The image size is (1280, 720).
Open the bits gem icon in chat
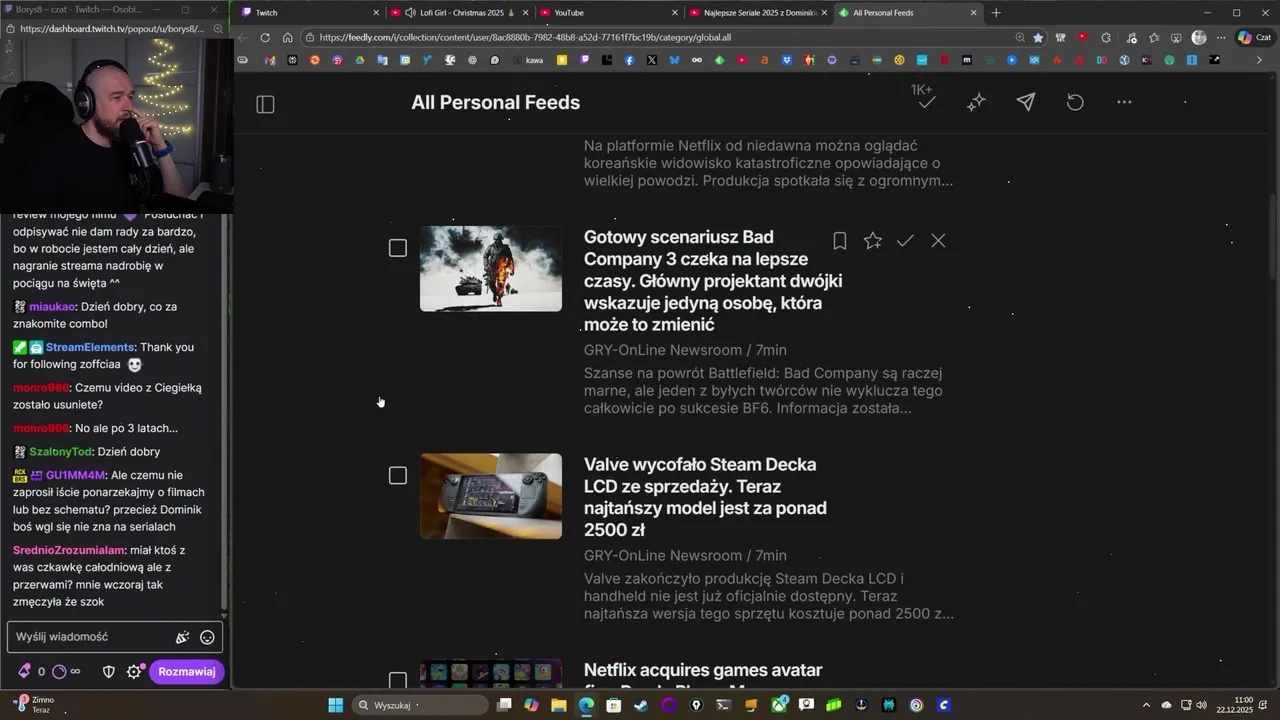click(24, 671)
